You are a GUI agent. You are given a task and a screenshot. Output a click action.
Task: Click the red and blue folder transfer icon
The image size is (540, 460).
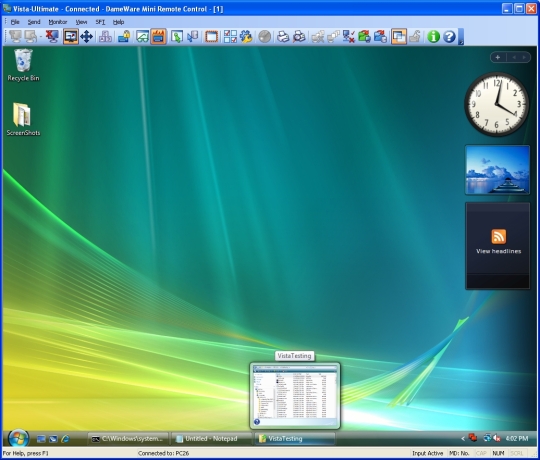381,36
